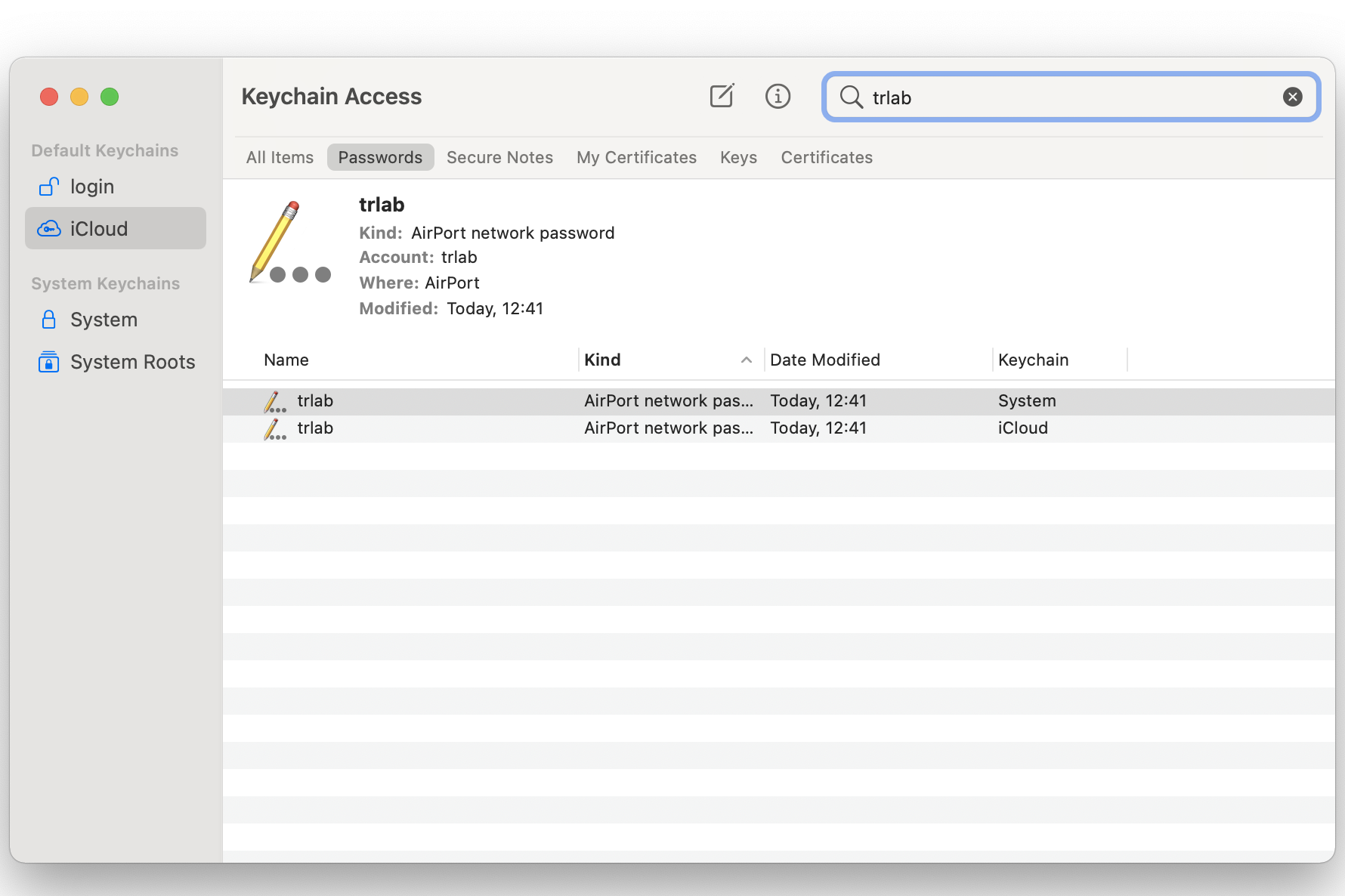1345x896 pixels.
Task: Click the login unlocked padlock icon
Action: [49, 186]
